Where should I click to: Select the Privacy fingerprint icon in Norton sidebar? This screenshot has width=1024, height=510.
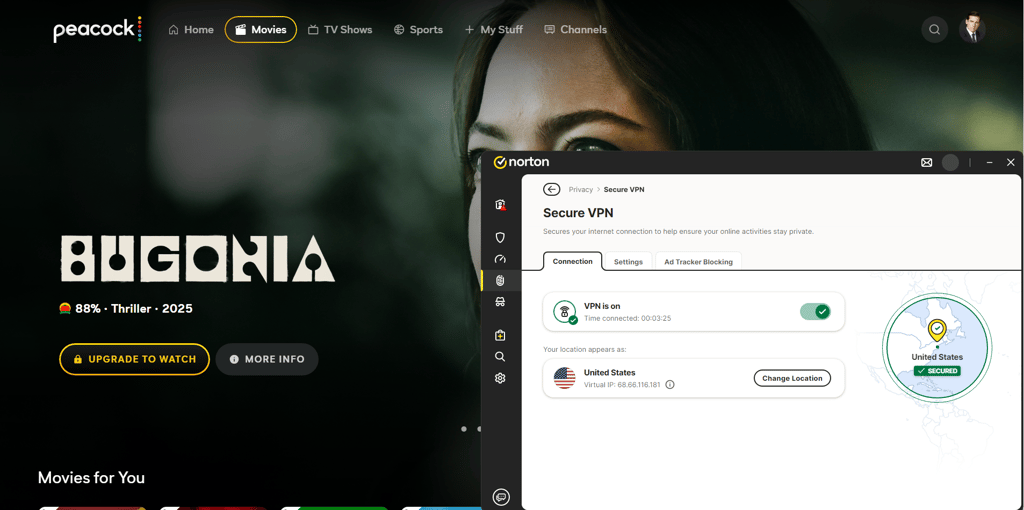pos(500,281)
